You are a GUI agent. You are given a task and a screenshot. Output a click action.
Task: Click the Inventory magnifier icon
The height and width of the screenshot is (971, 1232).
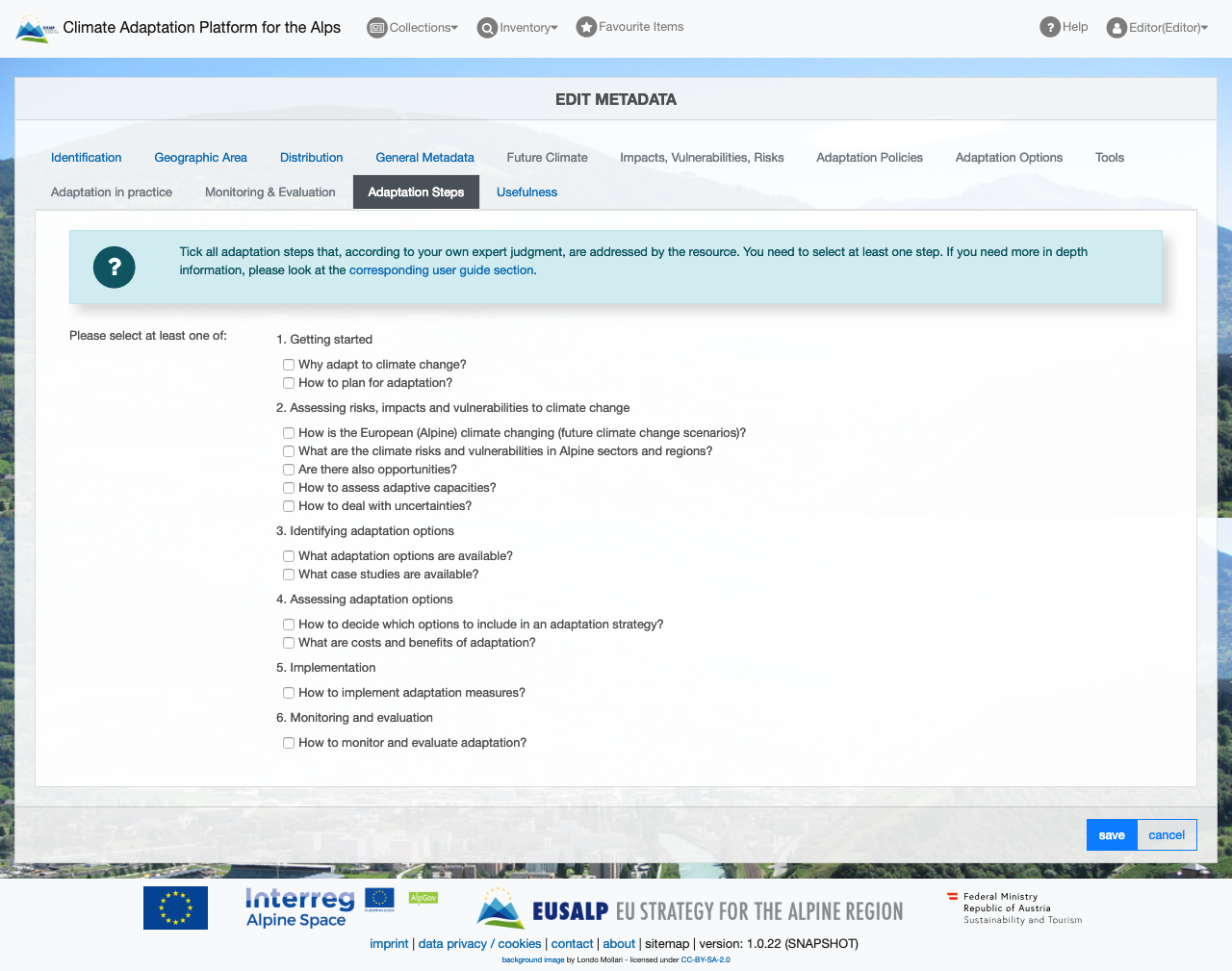coord(487,28)
